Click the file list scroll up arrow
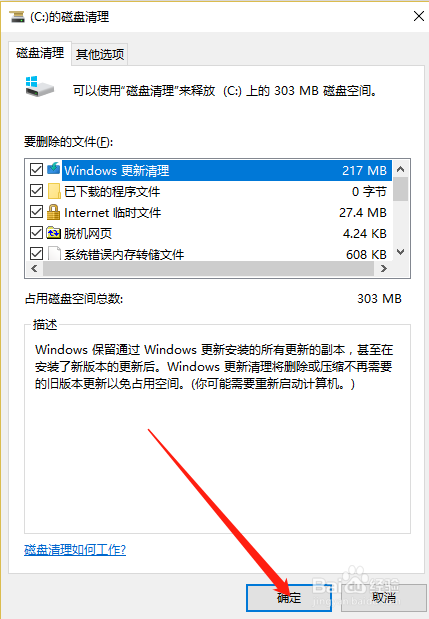429x619 pixels. point(401,169)
